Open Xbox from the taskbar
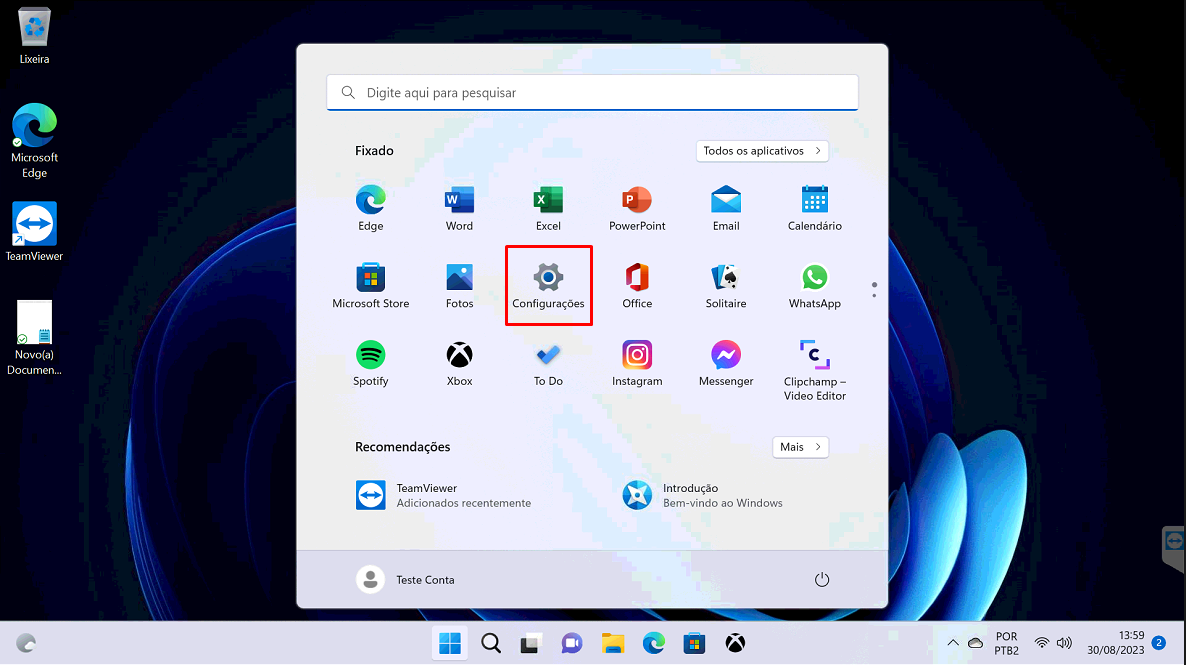 coord(735,643)
